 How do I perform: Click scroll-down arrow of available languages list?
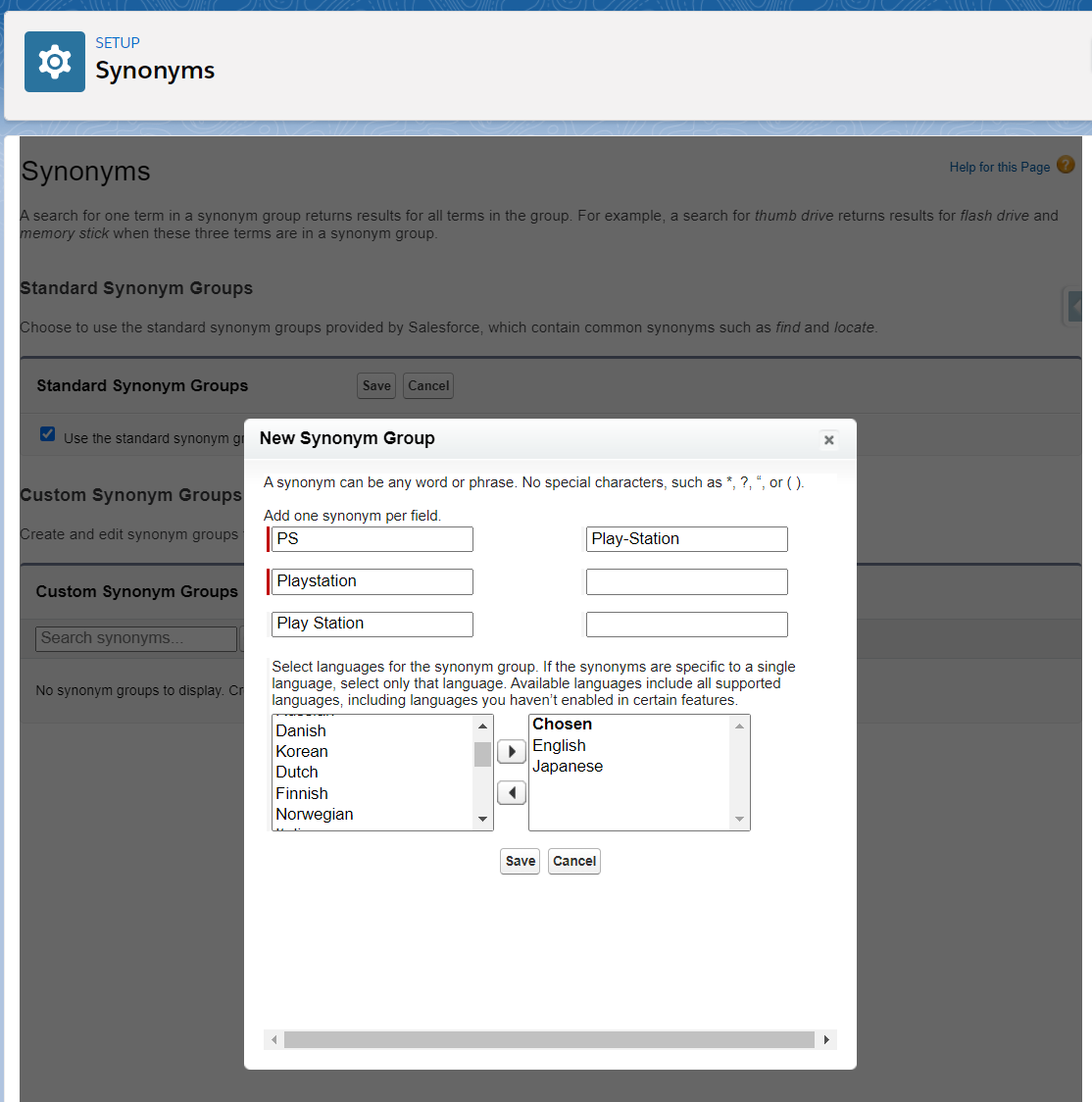click(x=482, y=819)
